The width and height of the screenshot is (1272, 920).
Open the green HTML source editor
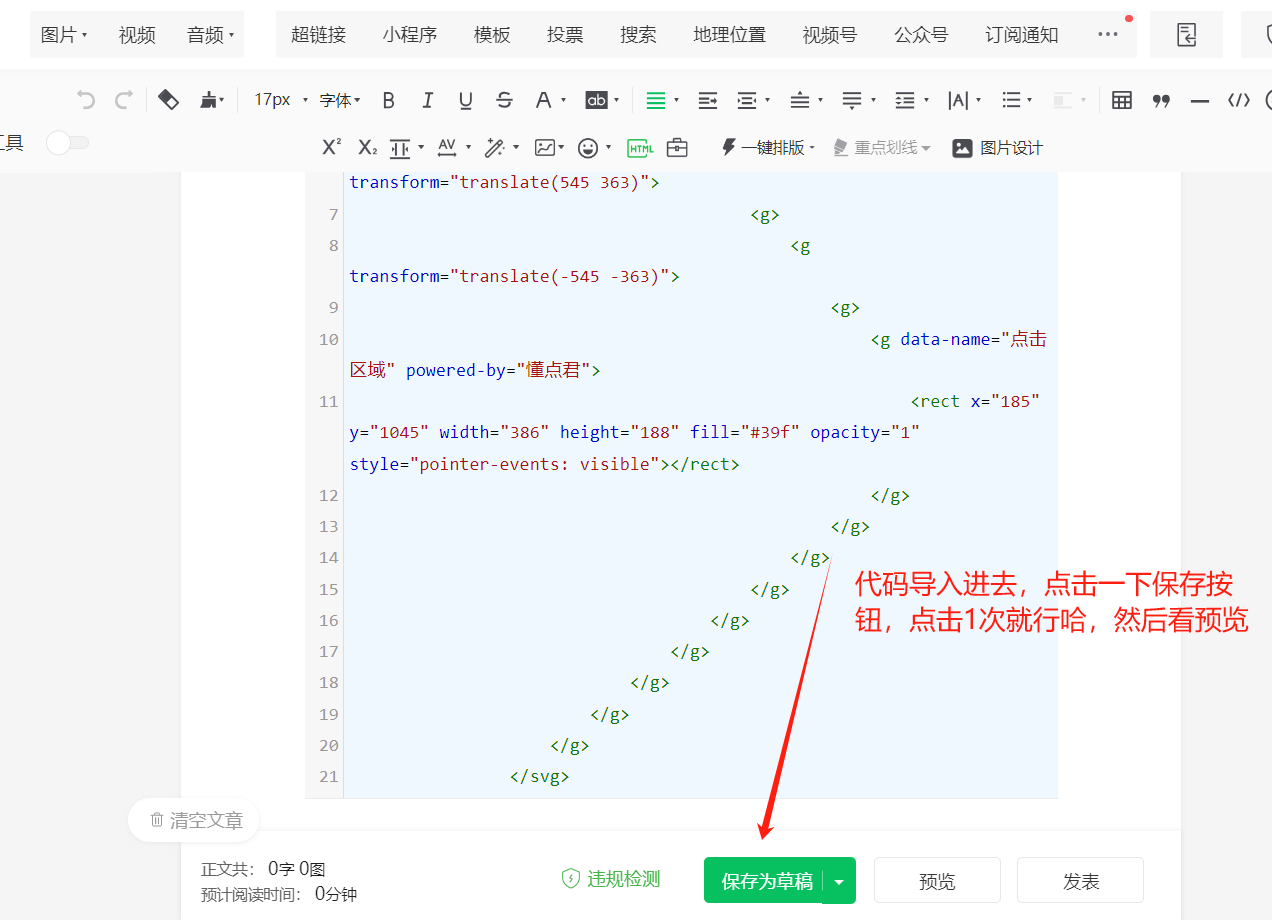[x=641, y=148]
